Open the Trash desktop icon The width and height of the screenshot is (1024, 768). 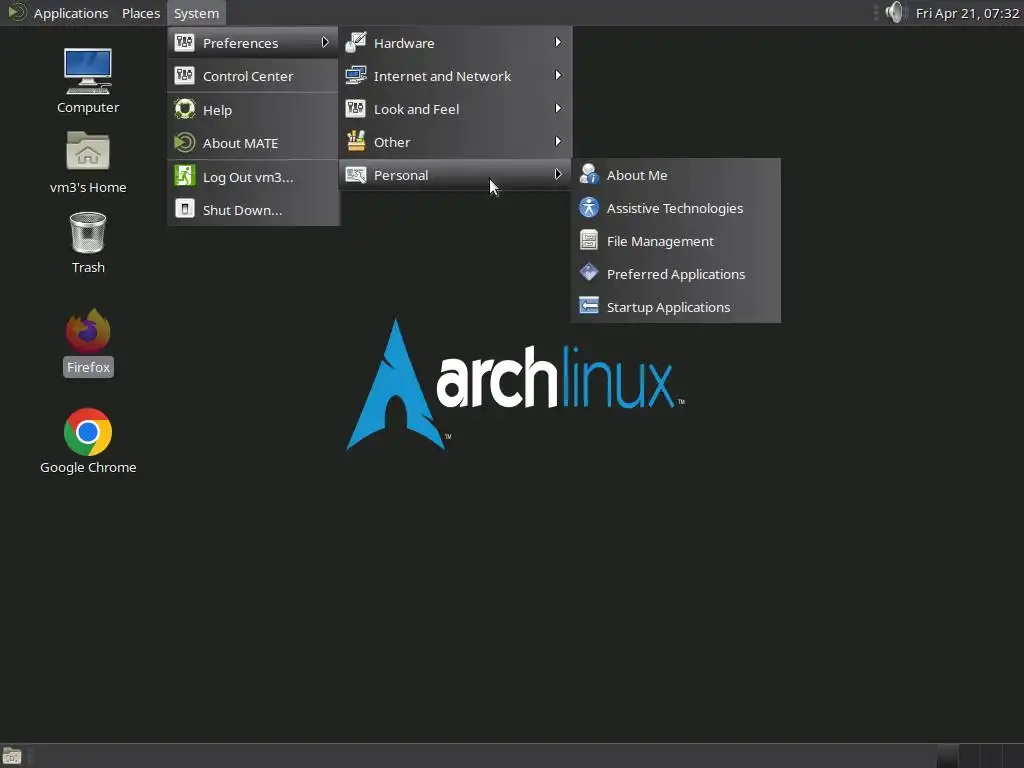pos(88,232)
